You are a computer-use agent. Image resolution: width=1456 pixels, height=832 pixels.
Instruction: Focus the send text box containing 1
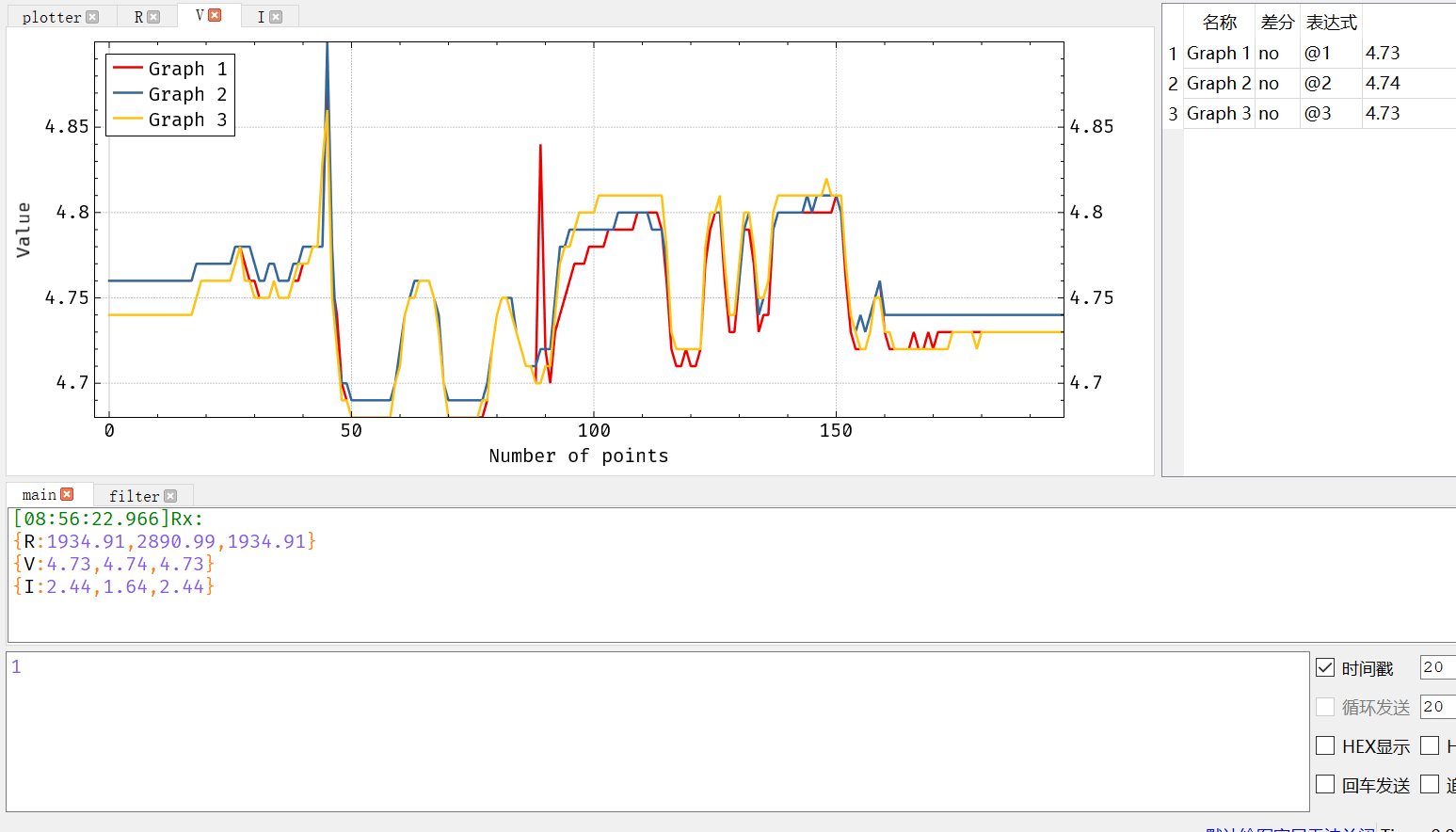click(658, 731)
